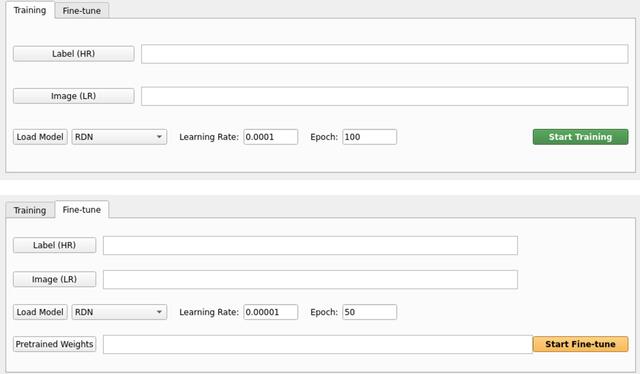The width and height of the screenshot is (640, 374).
Task: Click Image (LR) button in the Training panel
Action: click(x=73, y=96)
